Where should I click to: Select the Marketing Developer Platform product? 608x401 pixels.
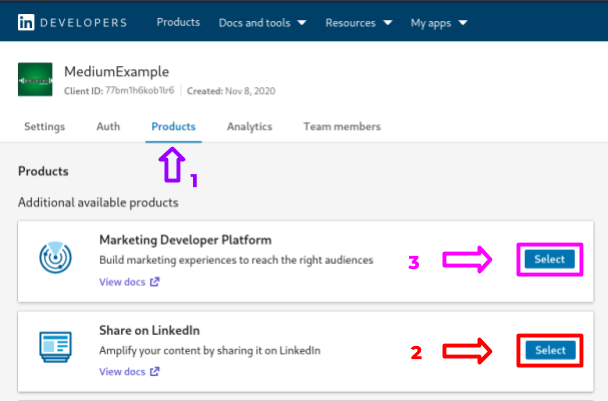pos(549,260)
